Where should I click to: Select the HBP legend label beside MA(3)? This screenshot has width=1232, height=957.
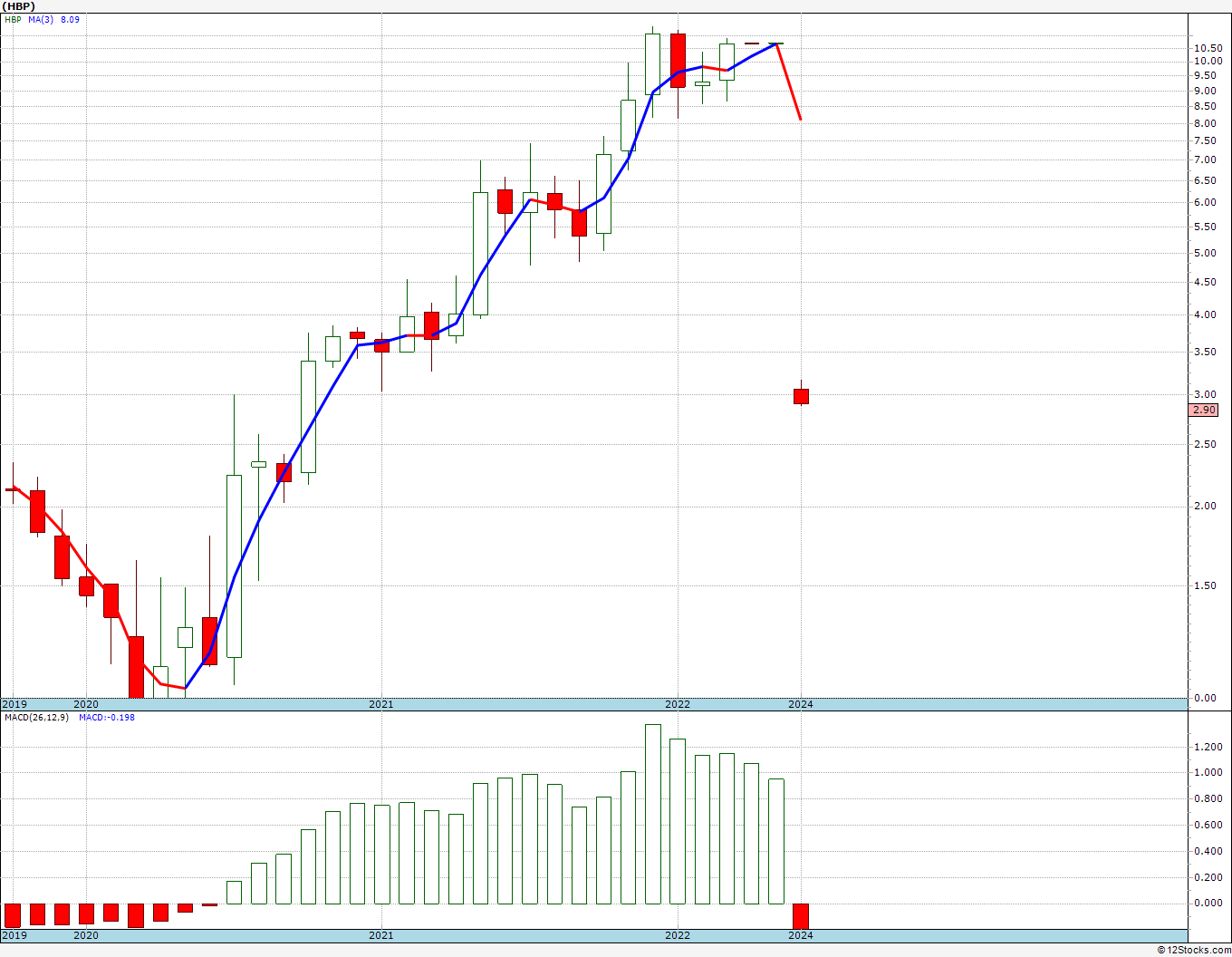13,19
